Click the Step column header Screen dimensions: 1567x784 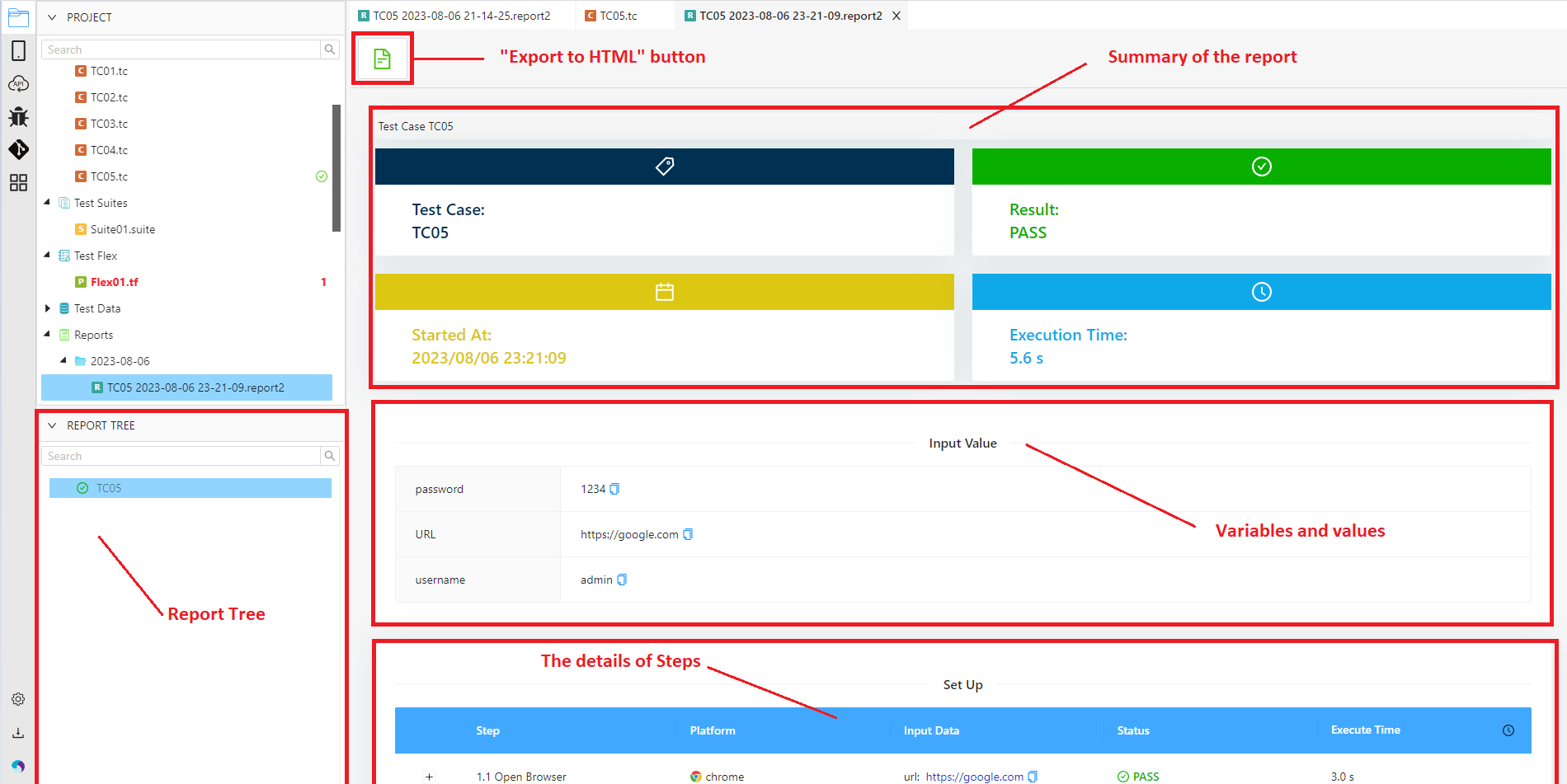pos(487,730)
